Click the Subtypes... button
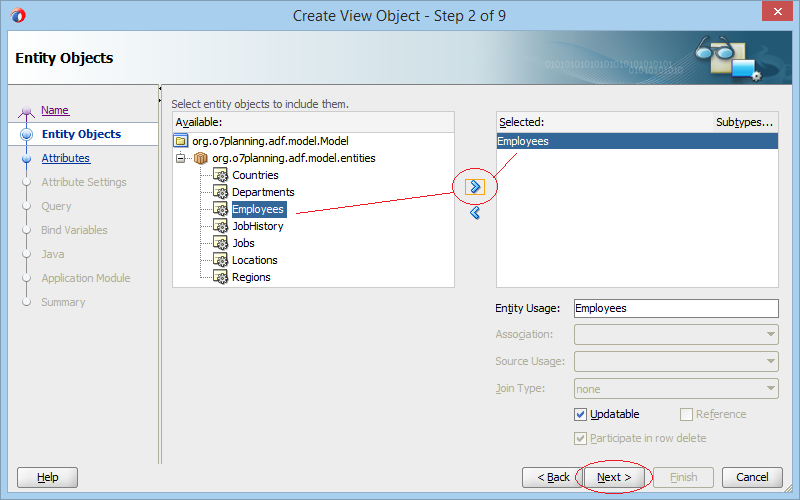Screen dimensions: 800x500 [745, 122]
